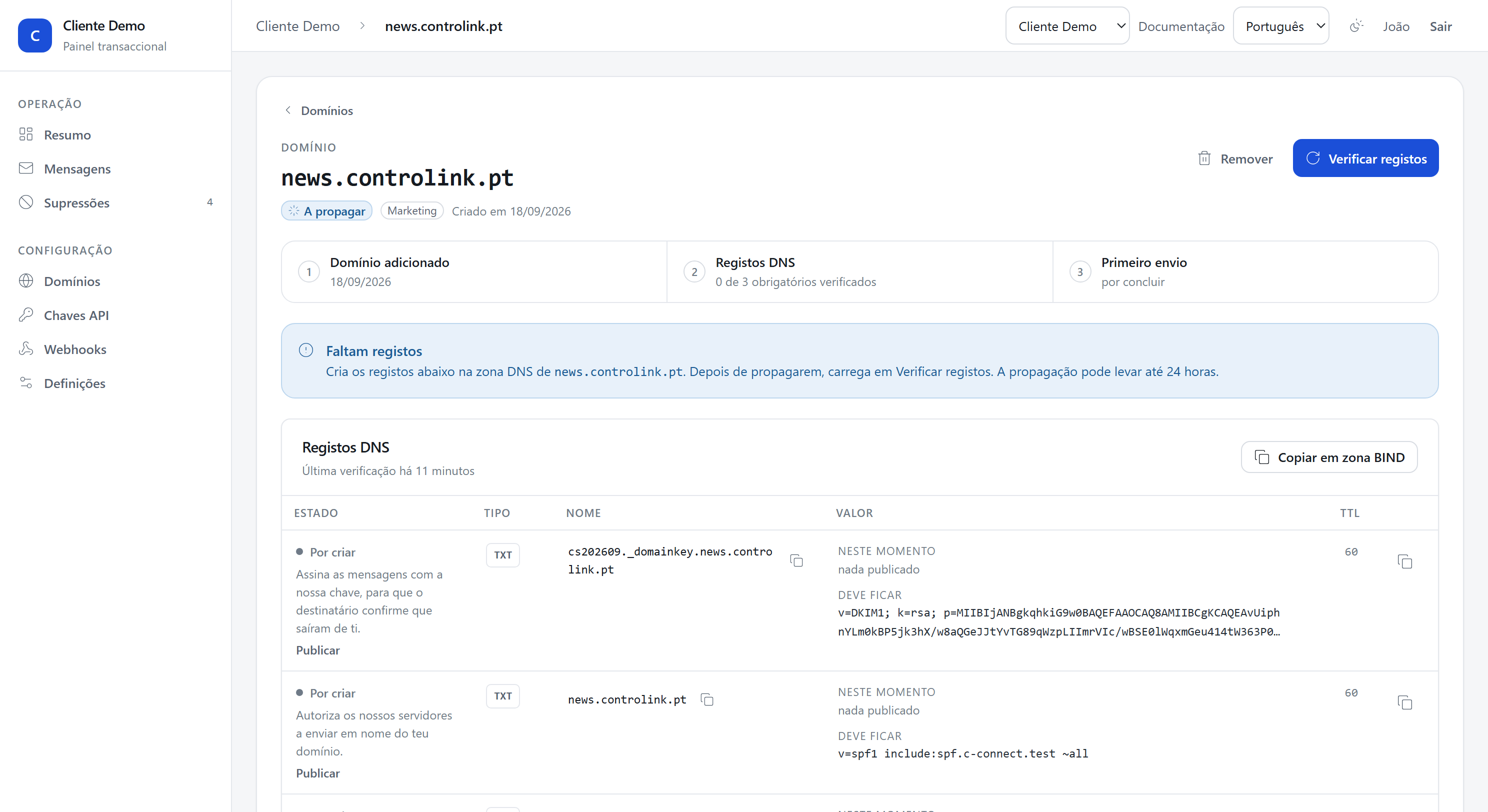The image size is (1488, 812).
Task: Click the Webhooks icon
Action: [26, 349]
